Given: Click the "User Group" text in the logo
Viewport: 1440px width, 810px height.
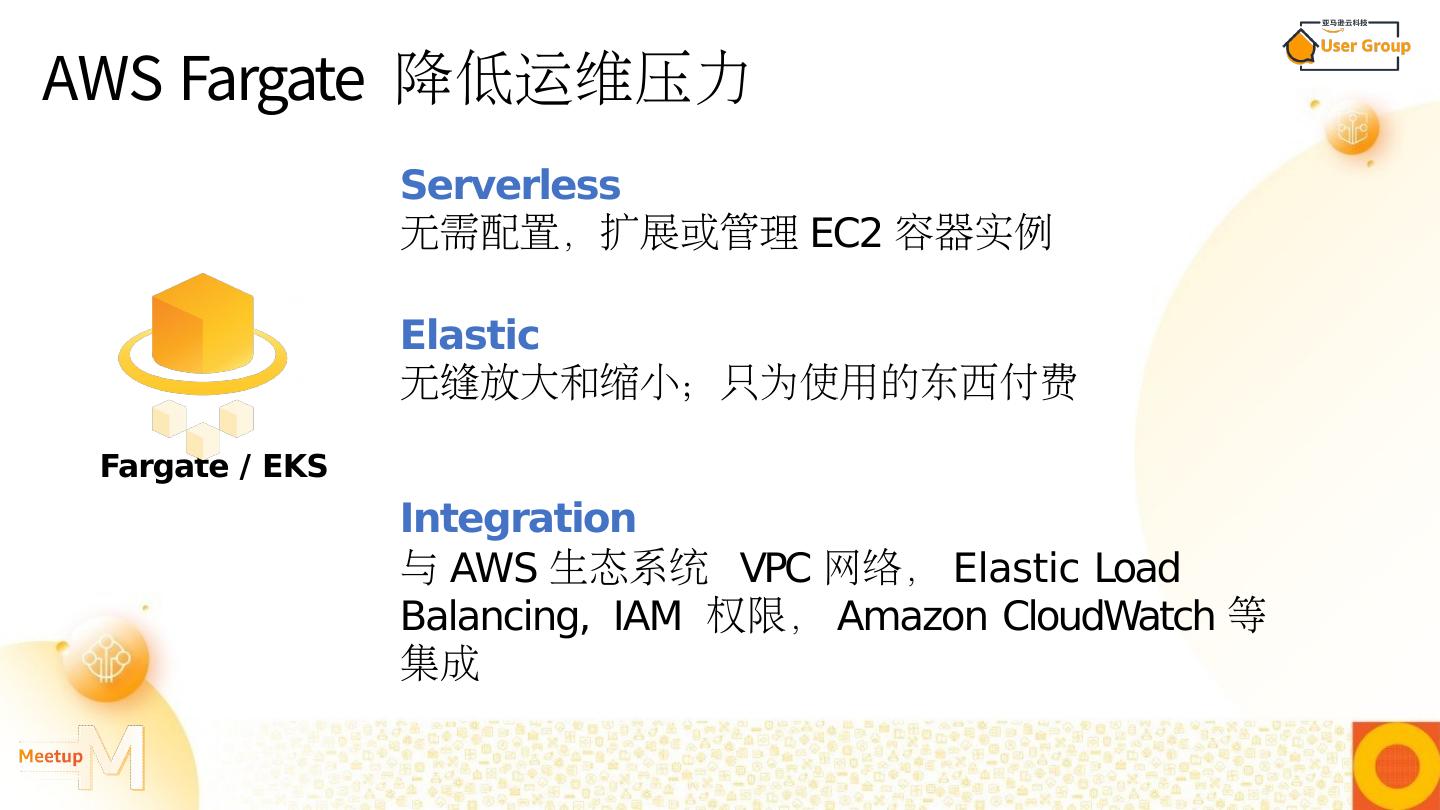Looking at the screenshot, I should click(1365, 46).
